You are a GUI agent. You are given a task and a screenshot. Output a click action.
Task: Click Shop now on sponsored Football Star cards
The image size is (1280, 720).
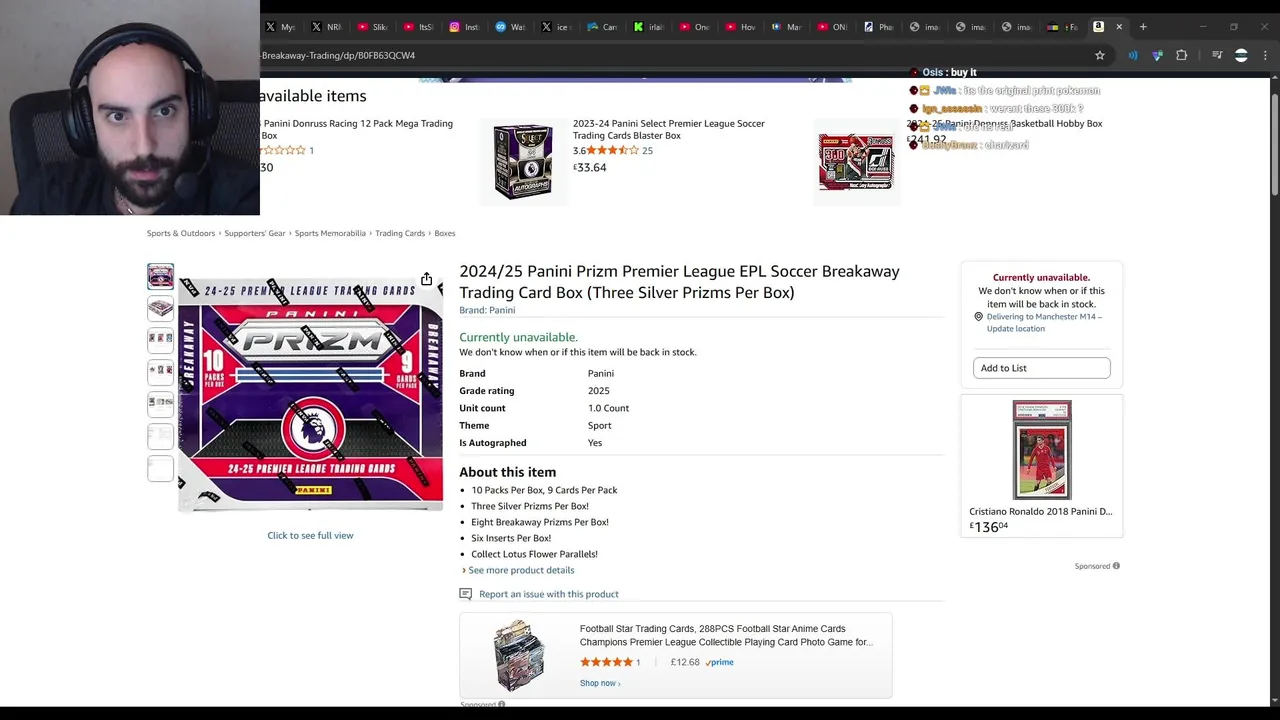[600, 683]
